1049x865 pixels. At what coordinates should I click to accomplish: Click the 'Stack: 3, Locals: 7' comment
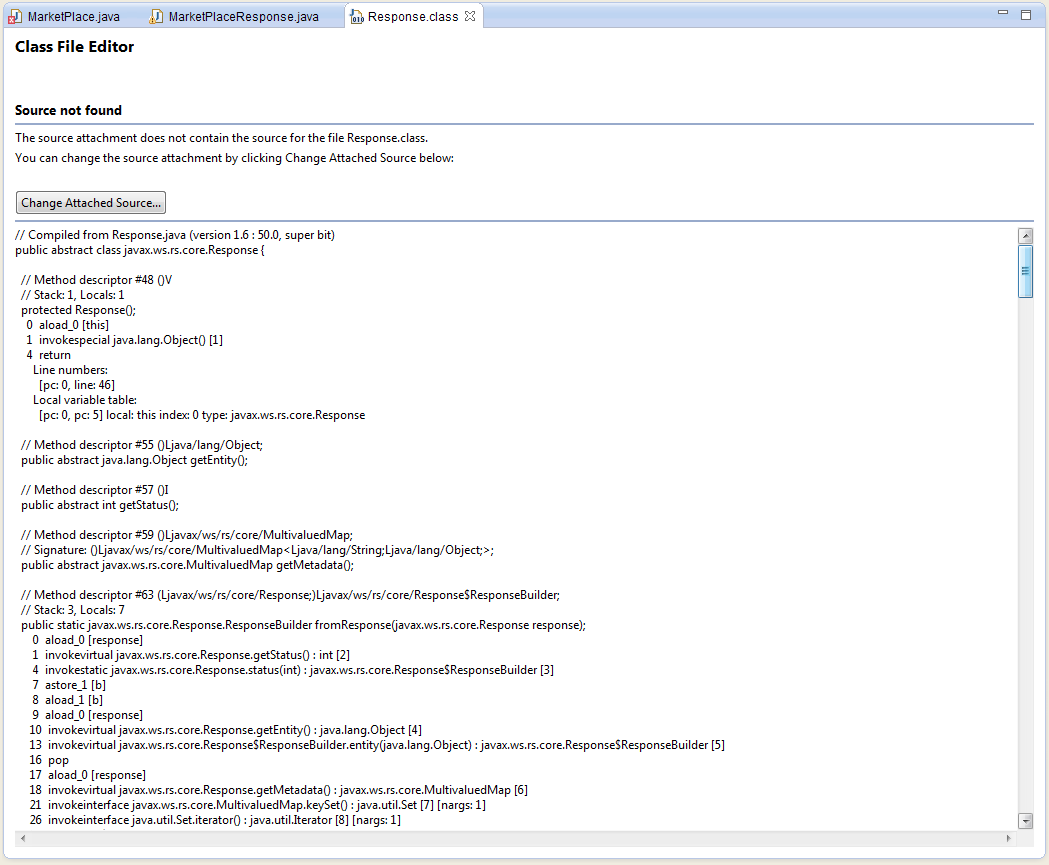coord(72,610)
